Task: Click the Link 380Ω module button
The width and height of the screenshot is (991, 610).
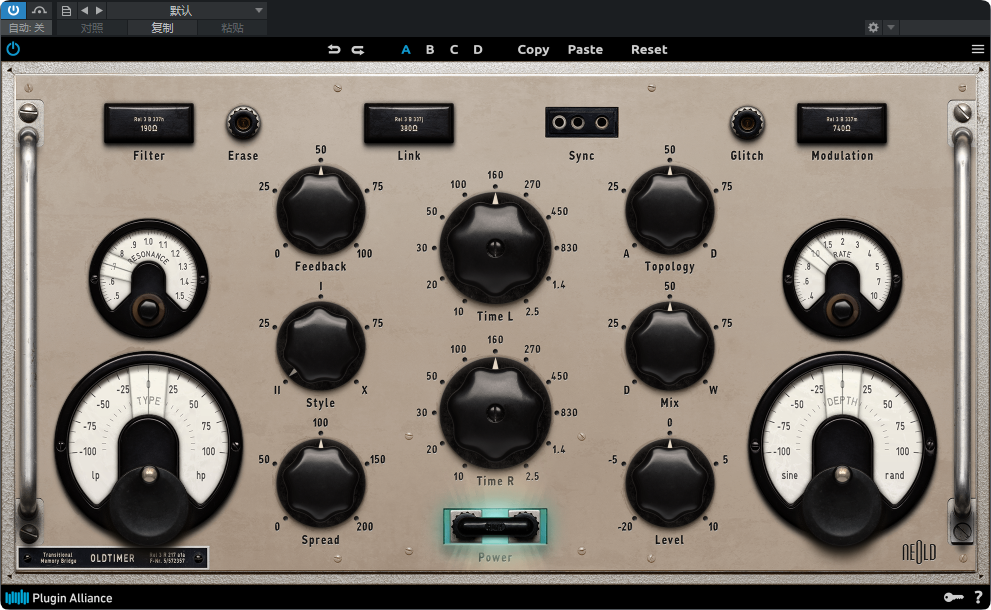Action: [408, 123]
